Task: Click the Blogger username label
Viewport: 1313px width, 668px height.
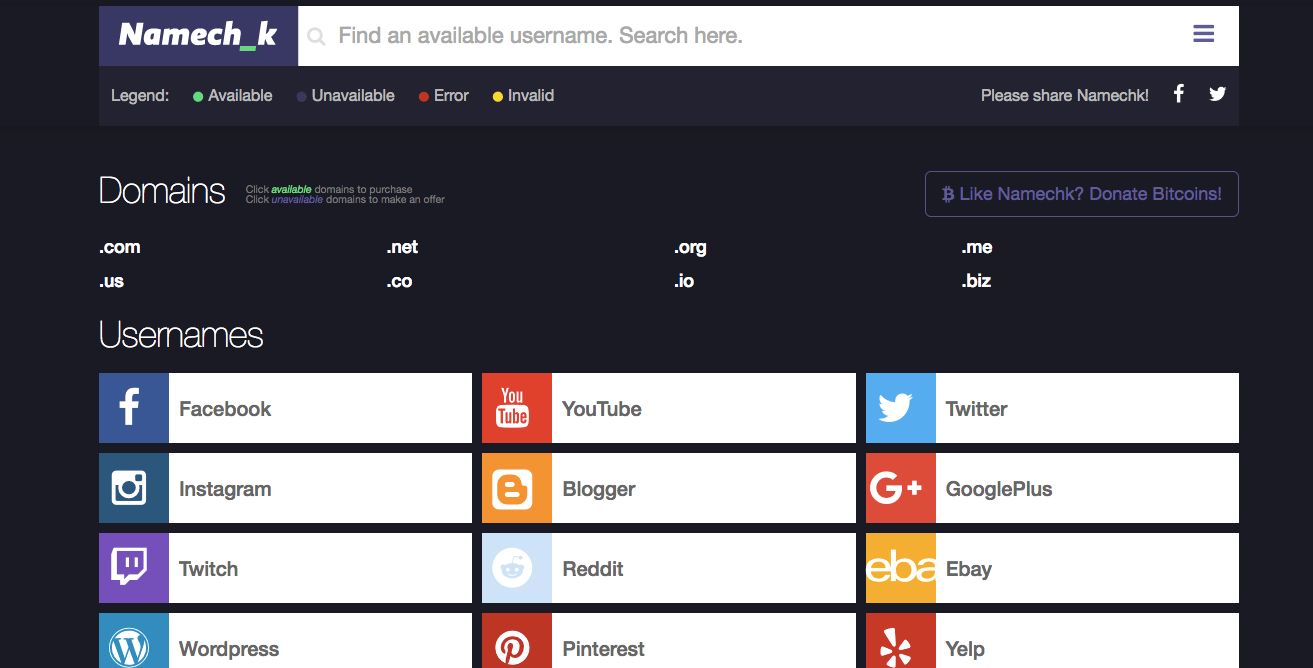Action: click(599, 489)
